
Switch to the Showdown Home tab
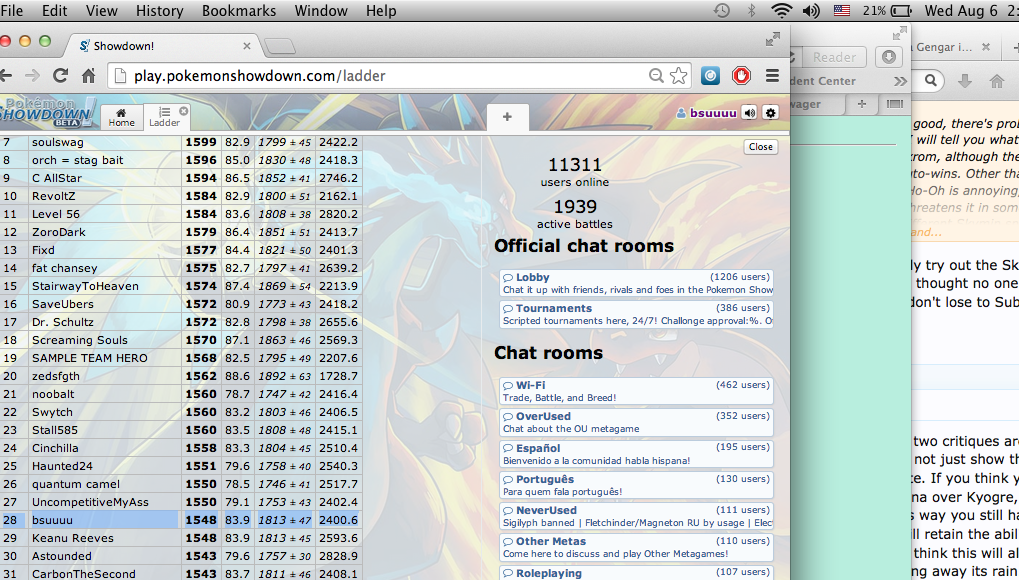(121, 117)
